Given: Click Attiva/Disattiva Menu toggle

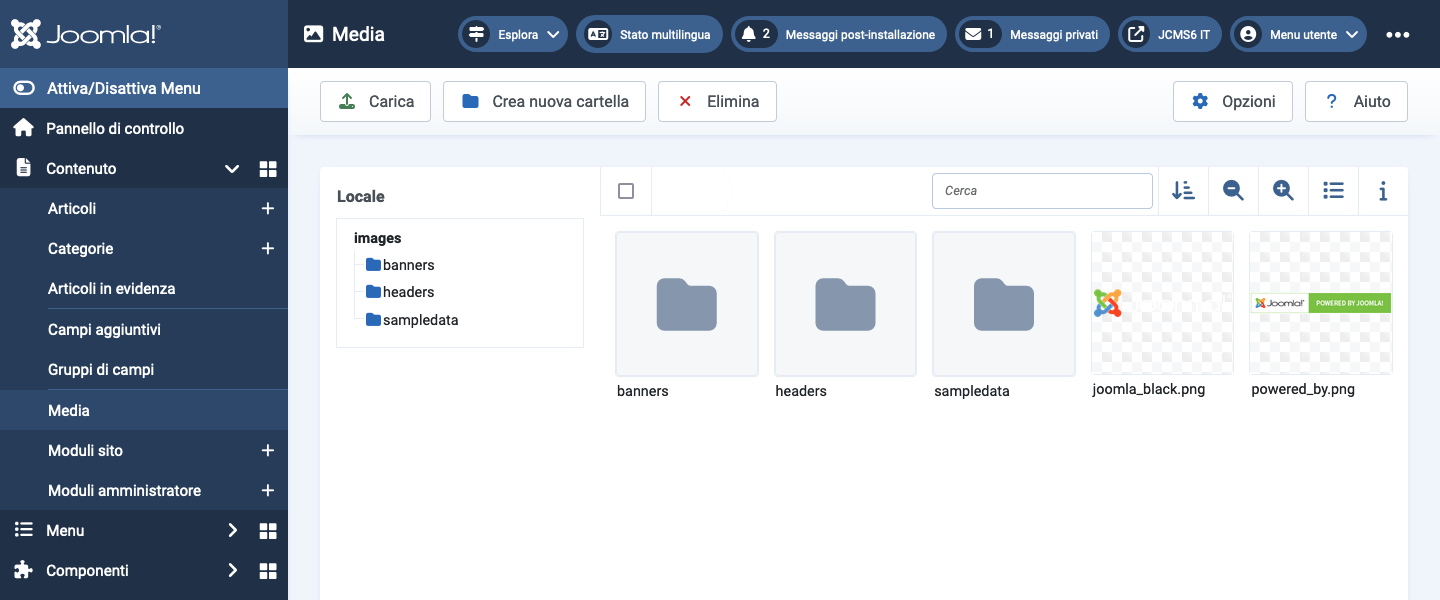Looking at the screenshot, I should pos(144,88).
